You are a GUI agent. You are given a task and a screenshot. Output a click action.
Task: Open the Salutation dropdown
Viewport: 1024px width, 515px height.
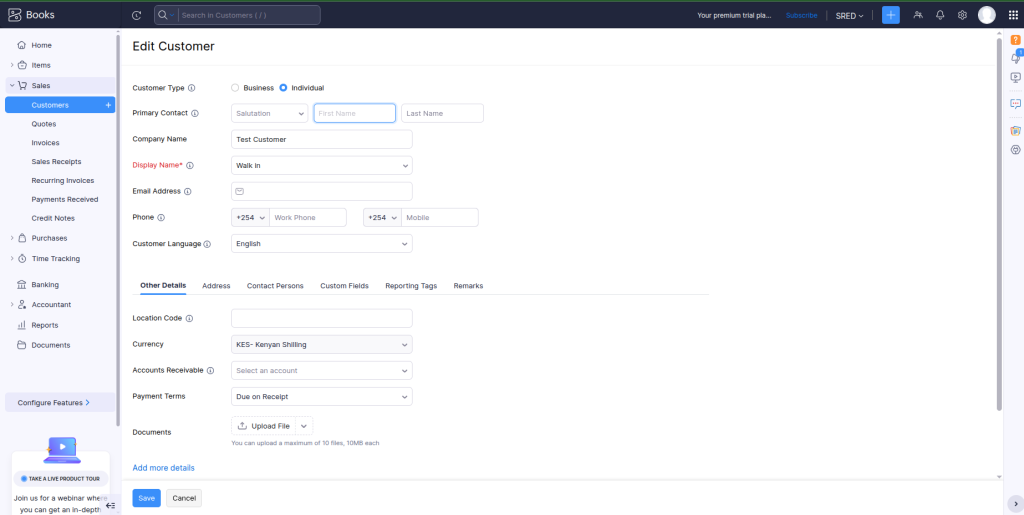pyautogui.click(x=270, y=113)
